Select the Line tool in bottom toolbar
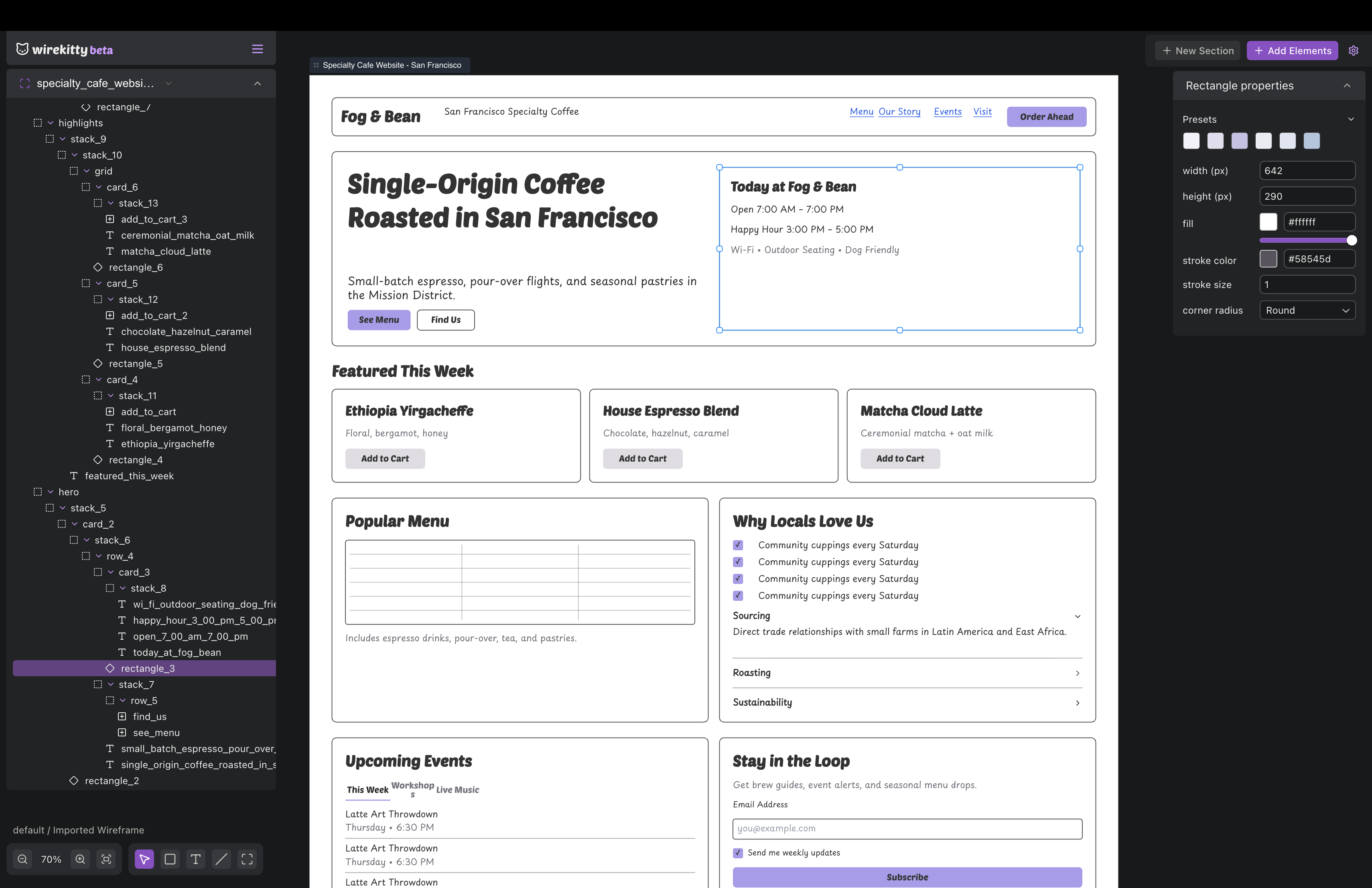 tap(221, 859)
